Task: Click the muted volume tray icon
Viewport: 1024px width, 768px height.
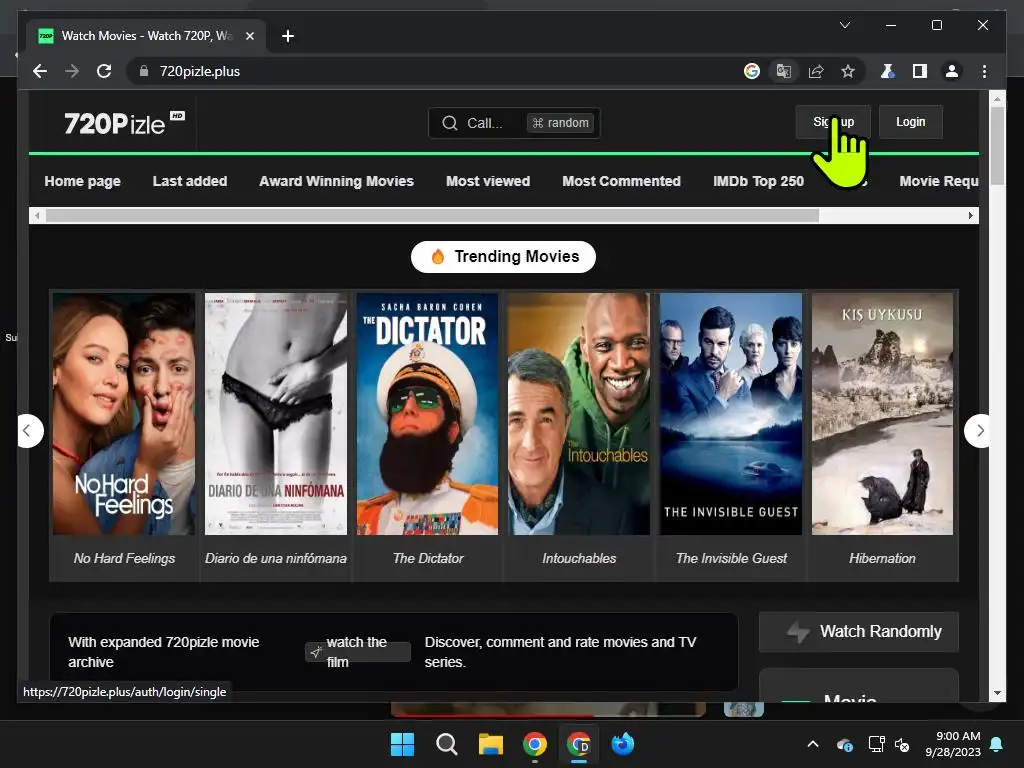Action: pyautogui.click(x=903, y=744)
